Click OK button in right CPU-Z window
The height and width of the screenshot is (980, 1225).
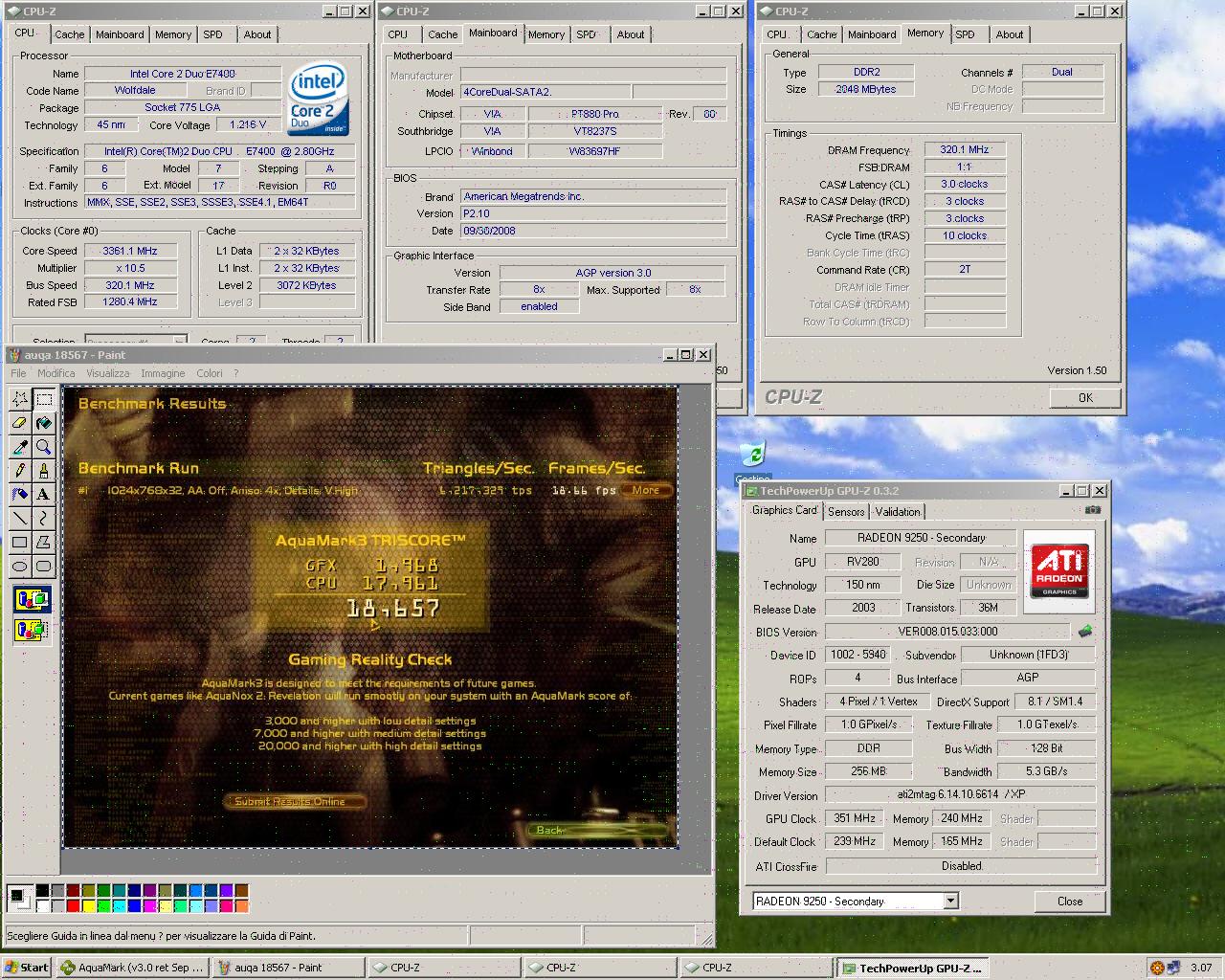(x=1084, y=397)
